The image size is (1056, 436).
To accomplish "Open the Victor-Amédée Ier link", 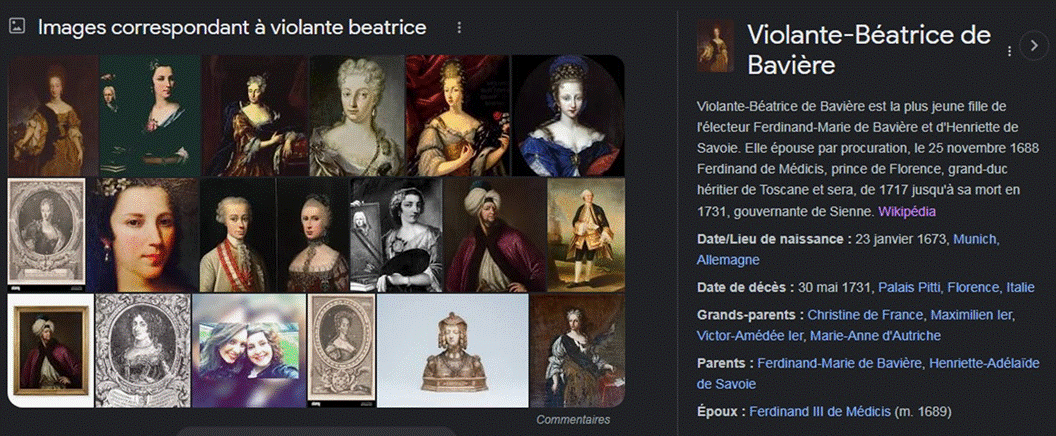I will coord(750,336).
